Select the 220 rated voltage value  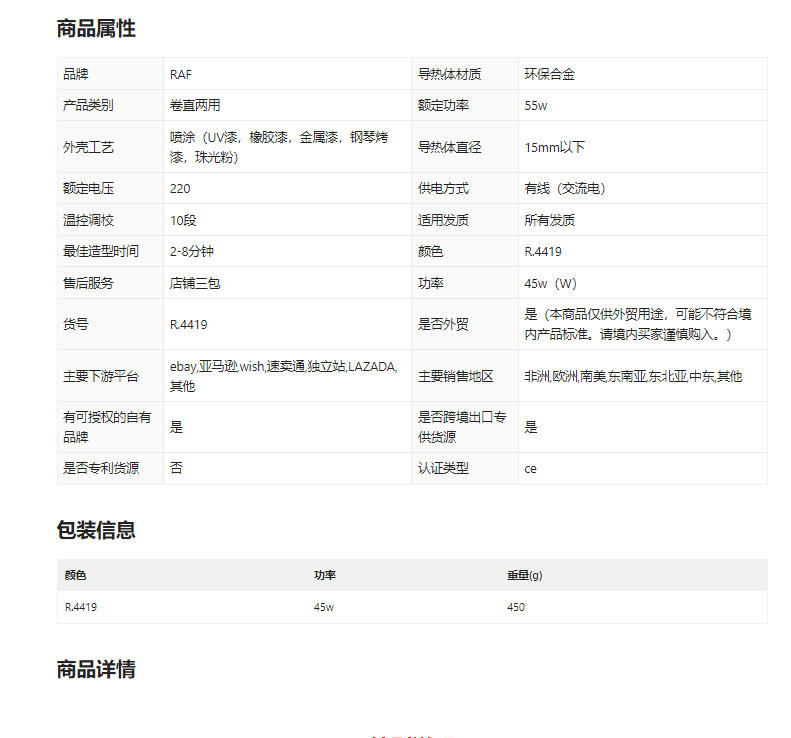(x=180, y=188)
